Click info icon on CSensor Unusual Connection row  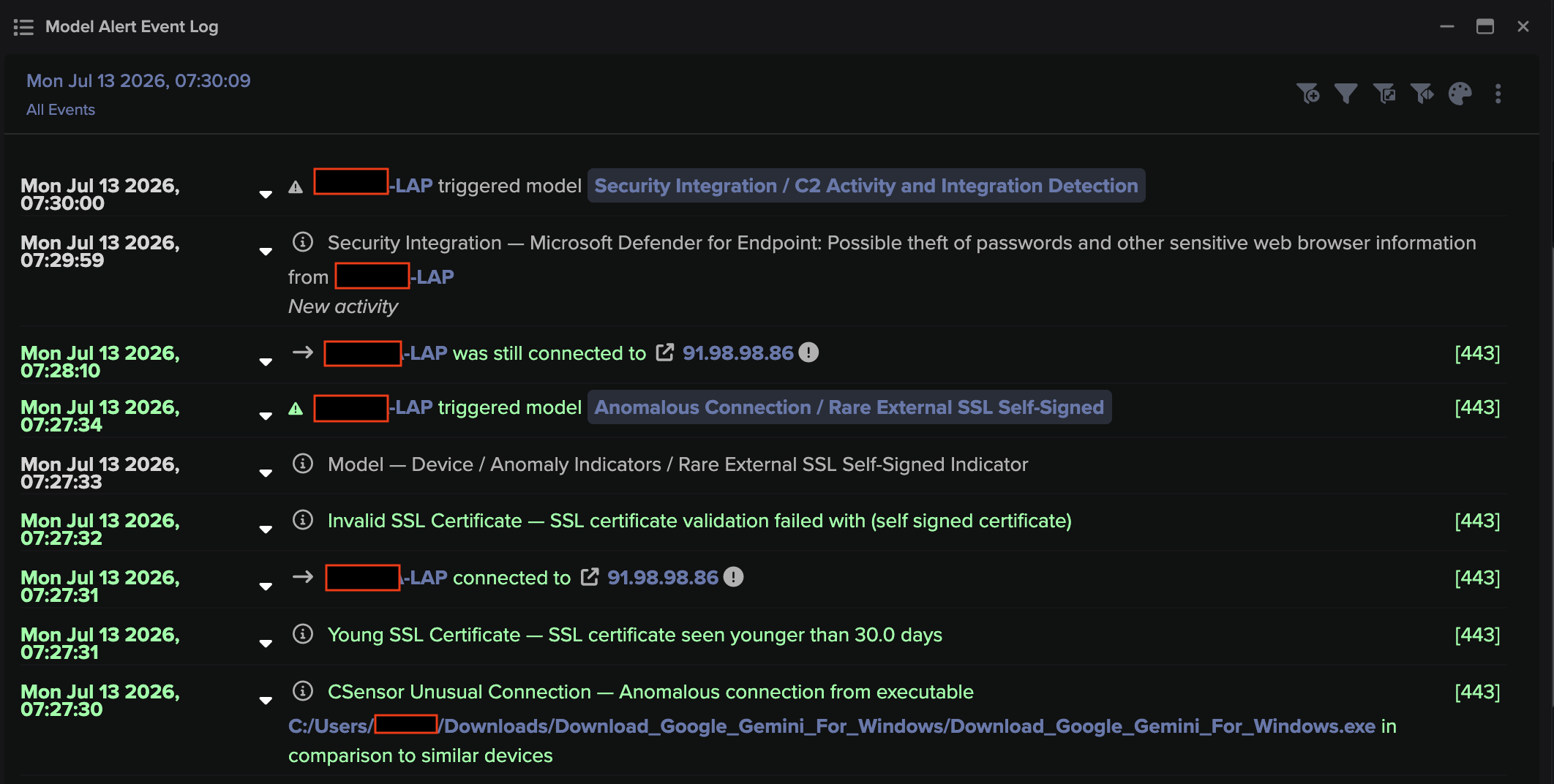[x=303, y=691]
